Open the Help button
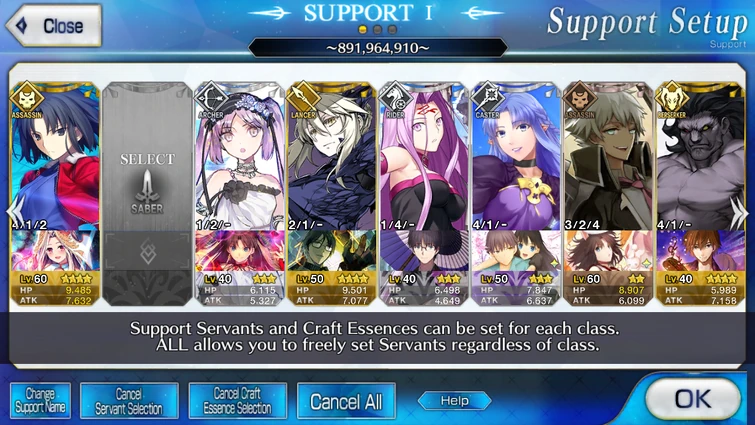 (455, 400)
